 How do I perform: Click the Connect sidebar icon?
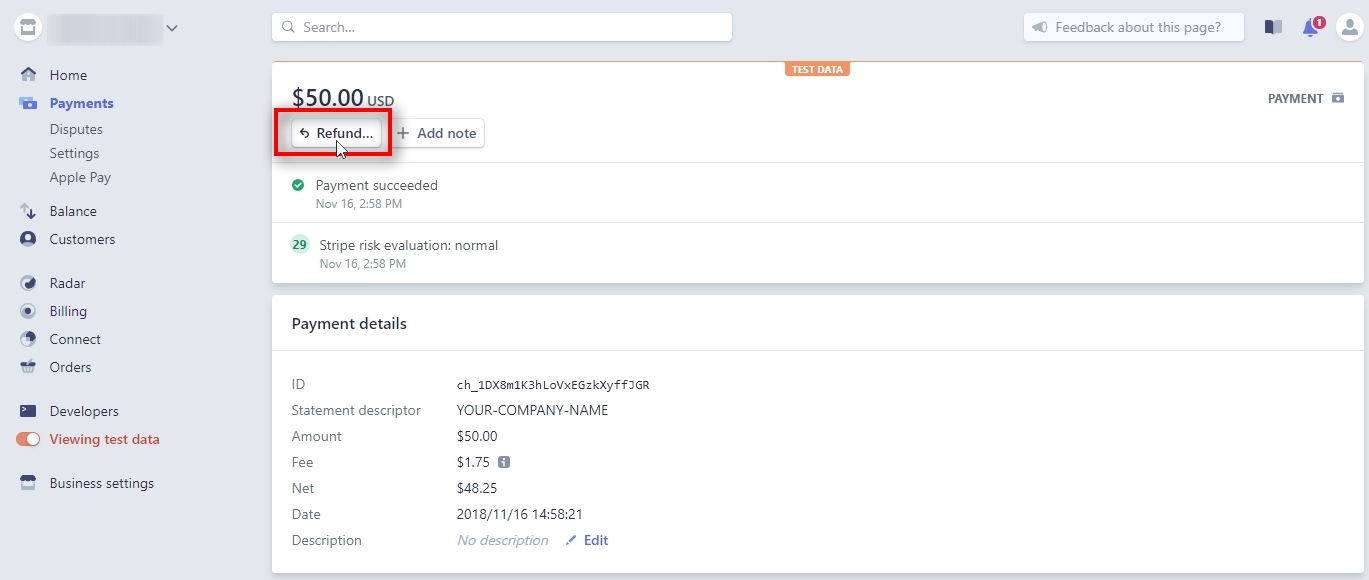(x=29, y=339)
